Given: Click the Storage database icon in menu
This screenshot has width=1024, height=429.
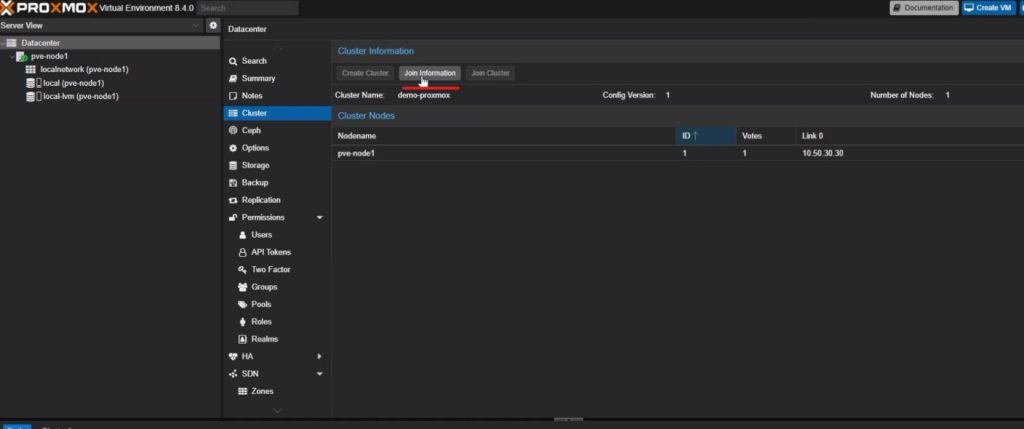Looking at the screenshot, I should pyautogui.click(x=233, y=166).
